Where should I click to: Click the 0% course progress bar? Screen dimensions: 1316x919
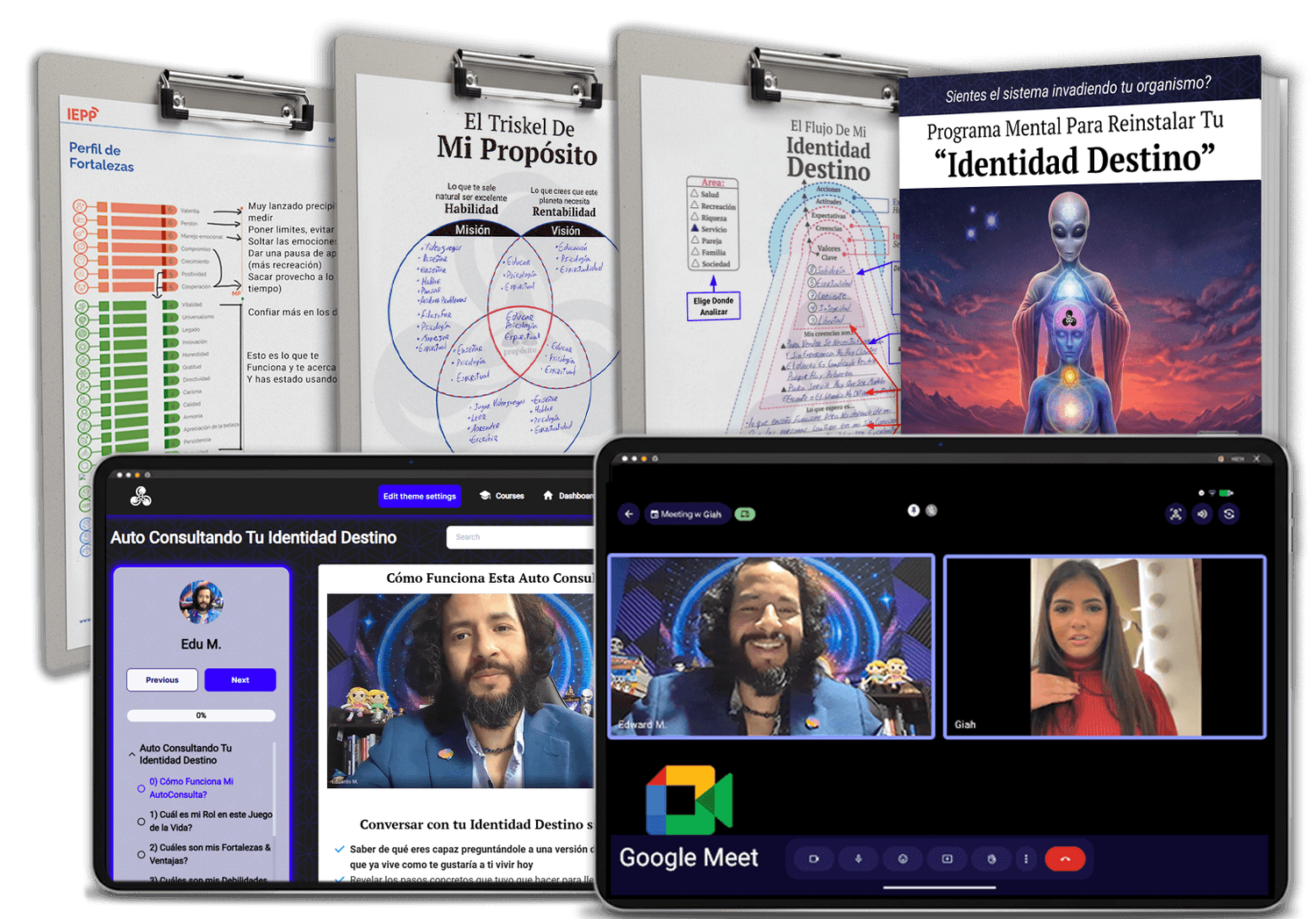point(201,715)
